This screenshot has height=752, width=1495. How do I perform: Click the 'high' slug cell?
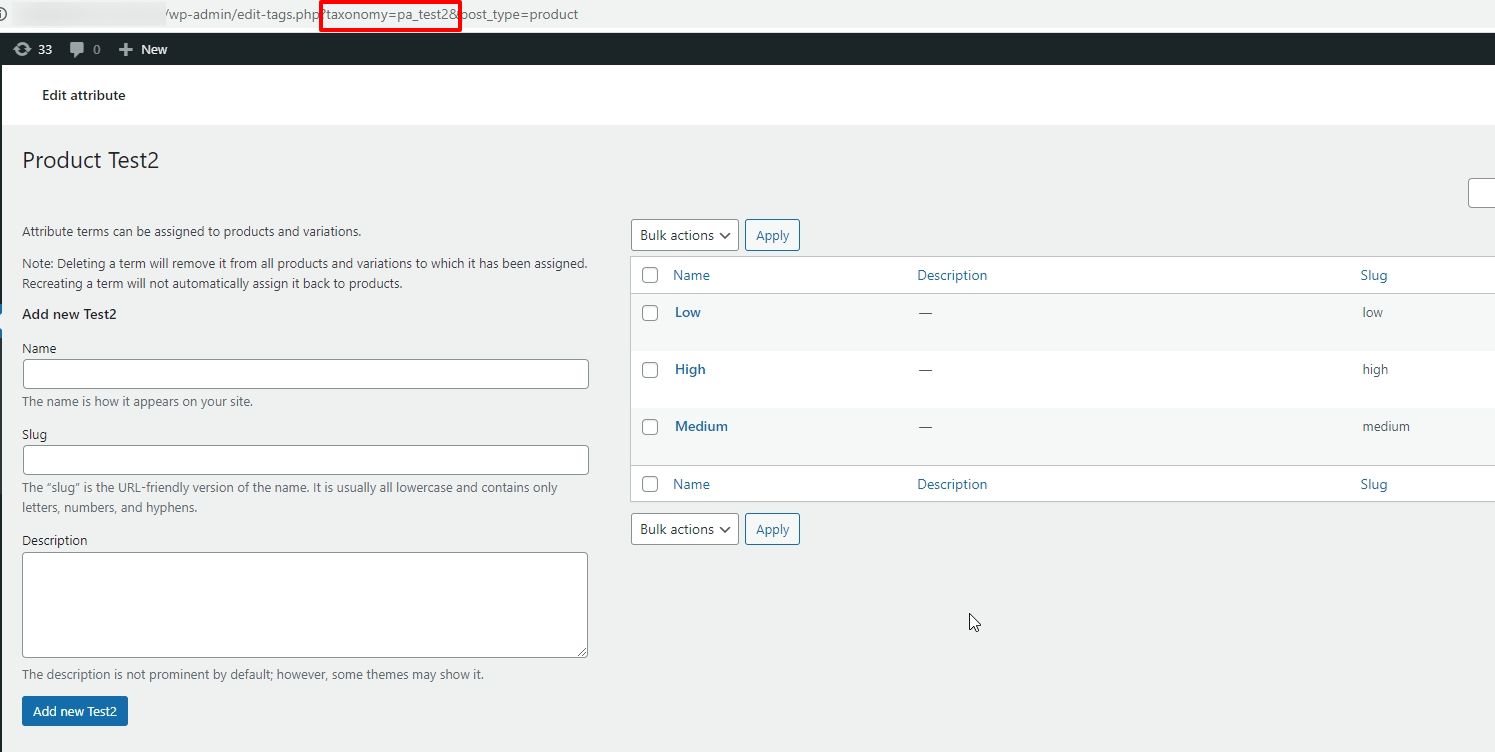click(x=1375, y=369)
